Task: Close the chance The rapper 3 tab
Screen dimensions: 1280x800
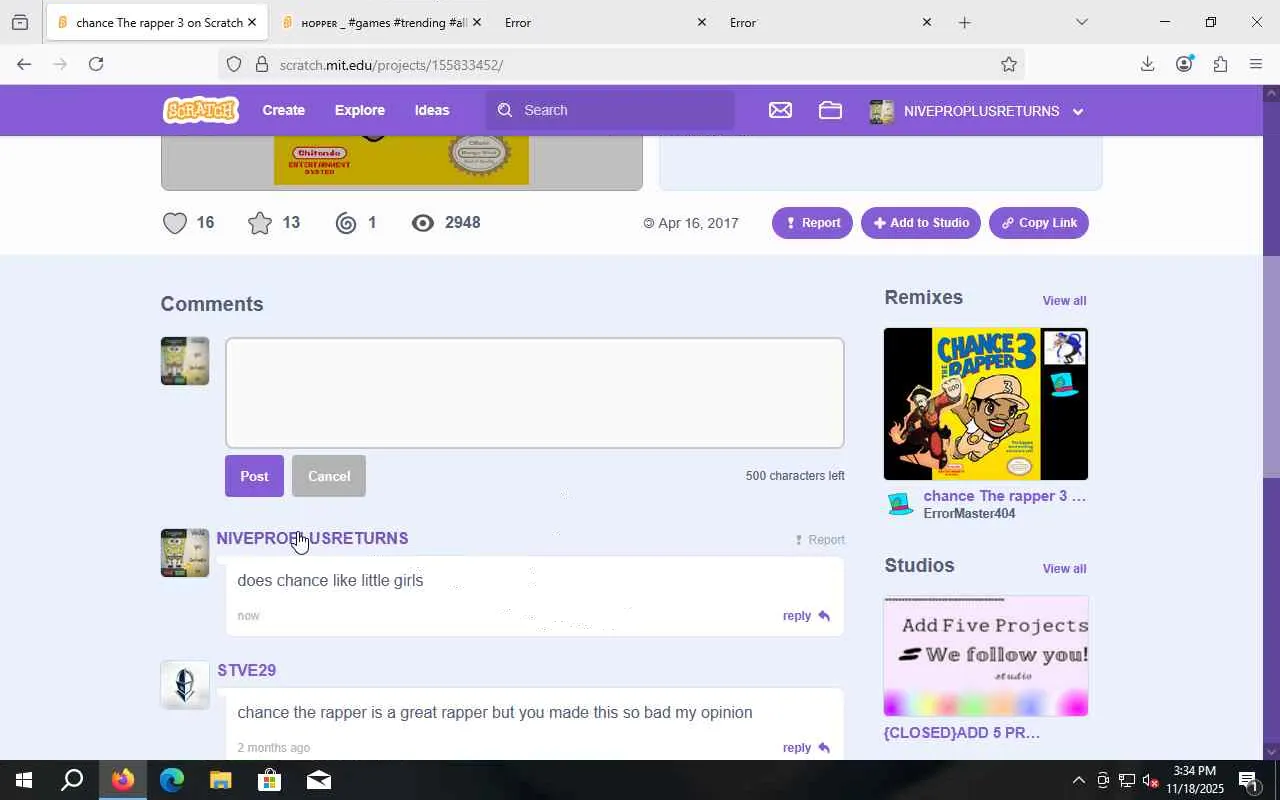Action: pos(251,22)
